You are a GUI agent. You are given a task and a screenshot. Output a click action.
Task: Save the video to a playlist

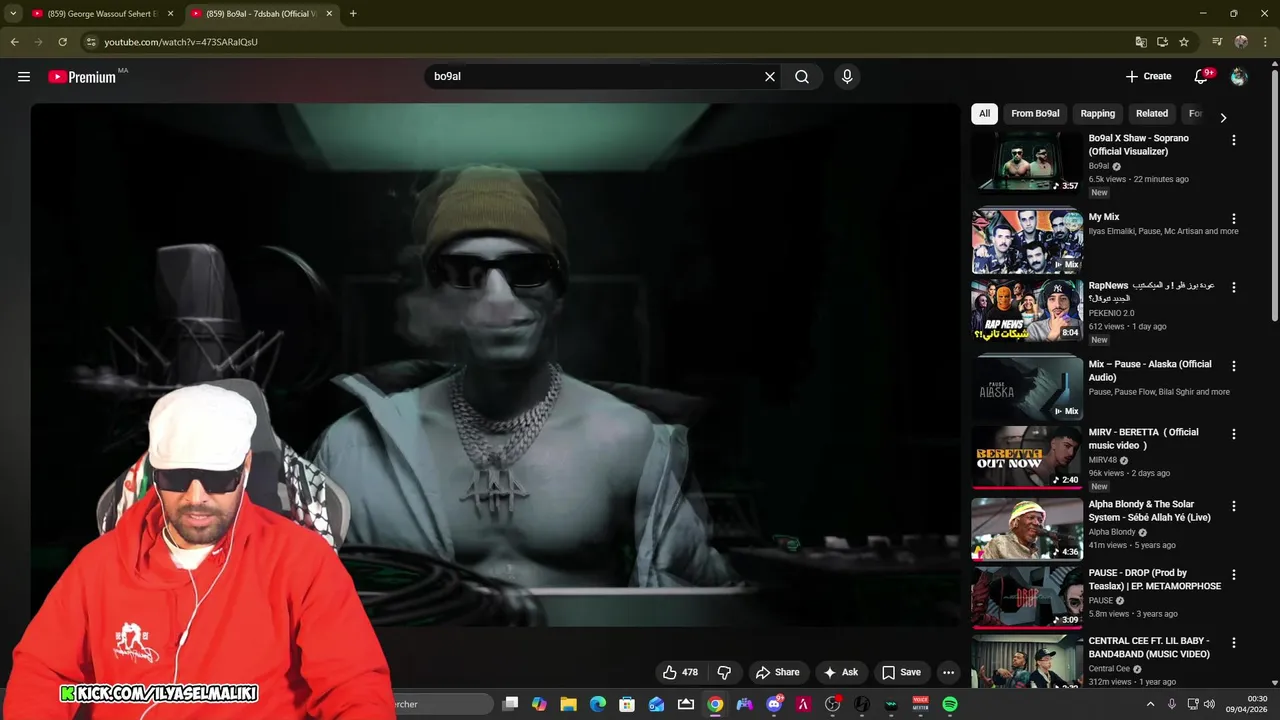coord(901,672)
